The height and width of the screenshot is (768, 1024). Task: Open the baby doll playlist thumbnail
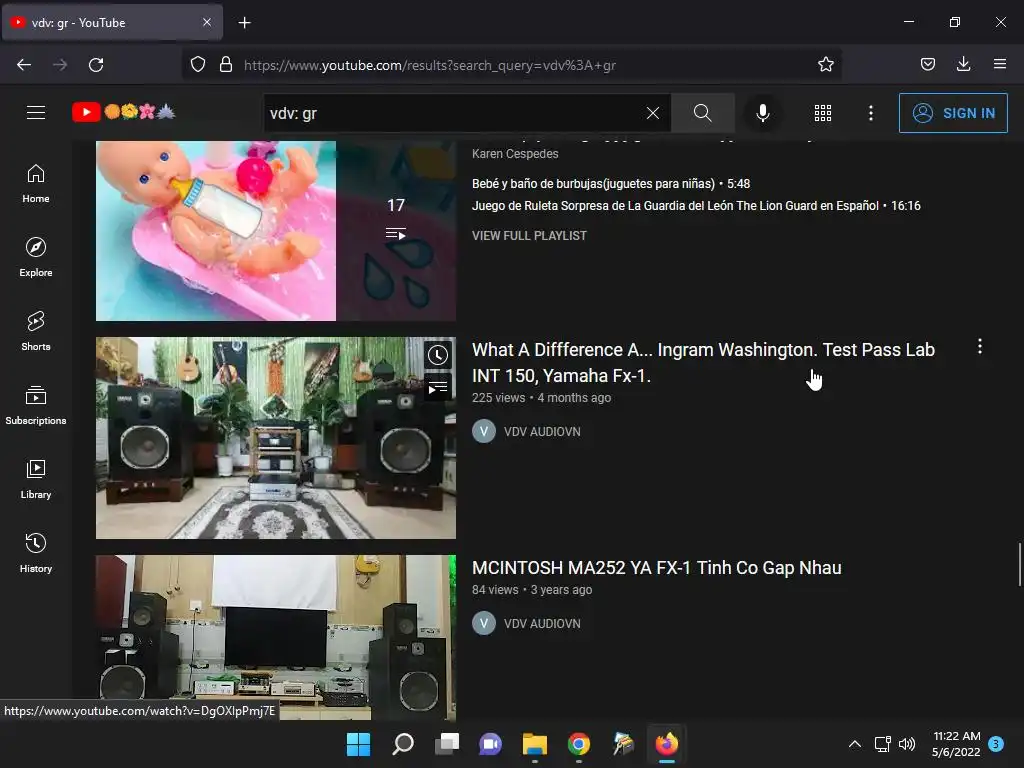click(276, 231)
